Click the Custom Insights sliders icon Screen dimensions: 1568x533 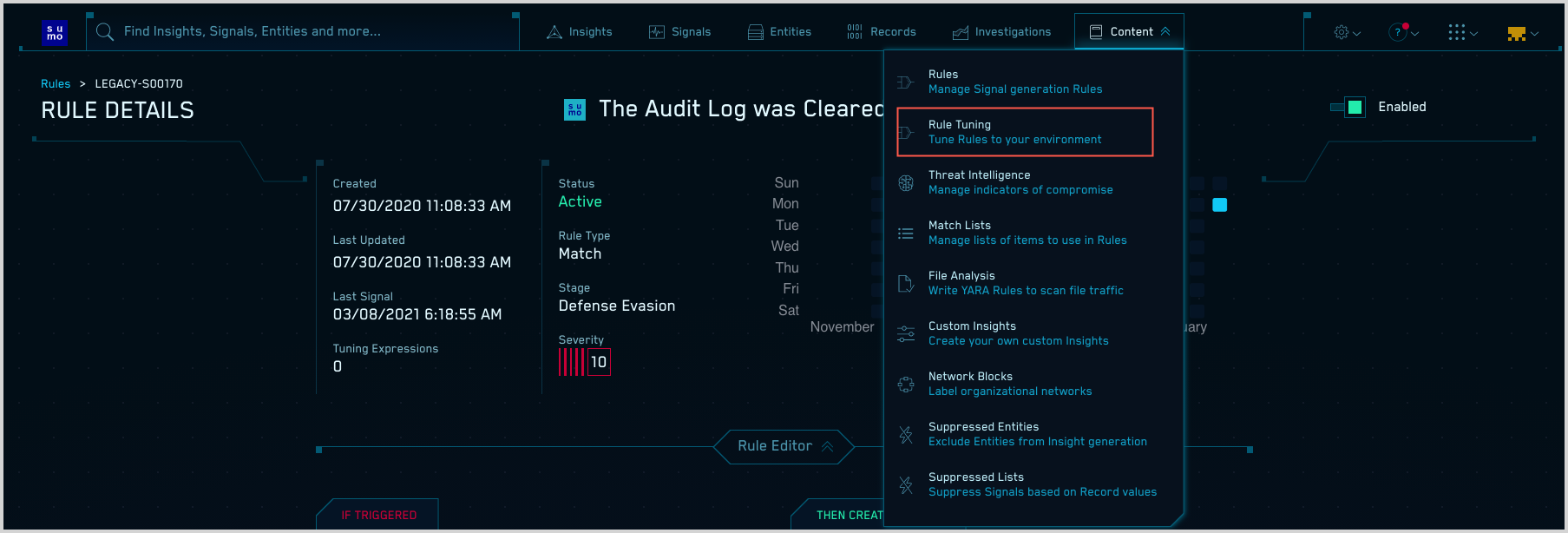click(x=906, y=334)
